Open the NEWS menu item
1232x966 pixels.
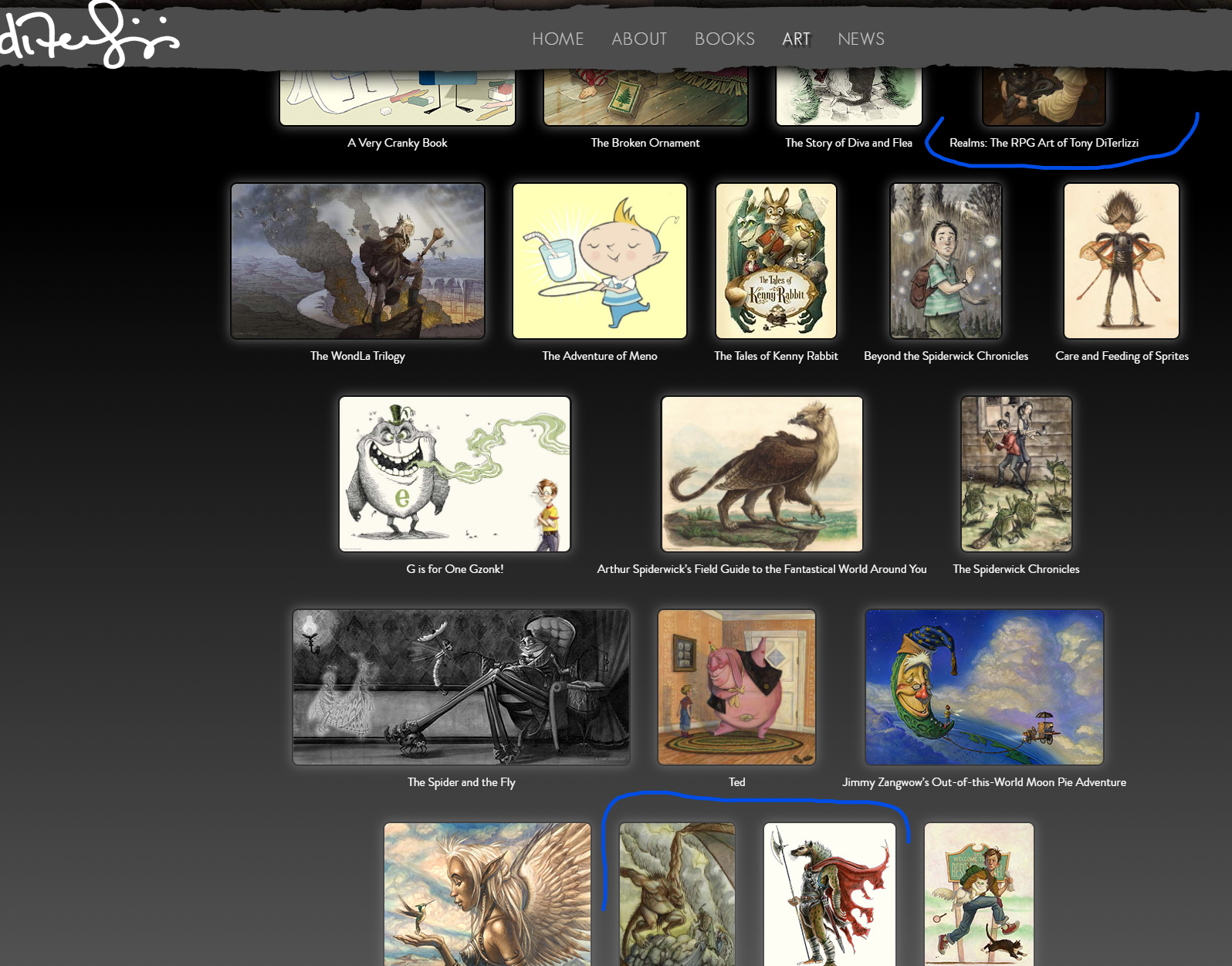pos(861,39)
